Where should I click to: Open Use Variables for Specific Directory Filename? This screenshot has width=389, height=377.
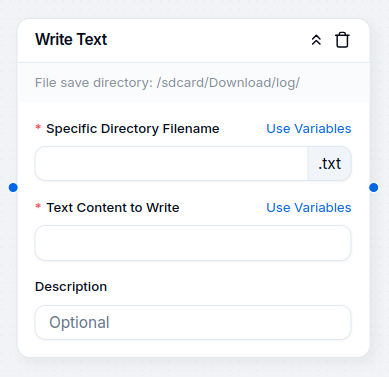pos(309,129)
